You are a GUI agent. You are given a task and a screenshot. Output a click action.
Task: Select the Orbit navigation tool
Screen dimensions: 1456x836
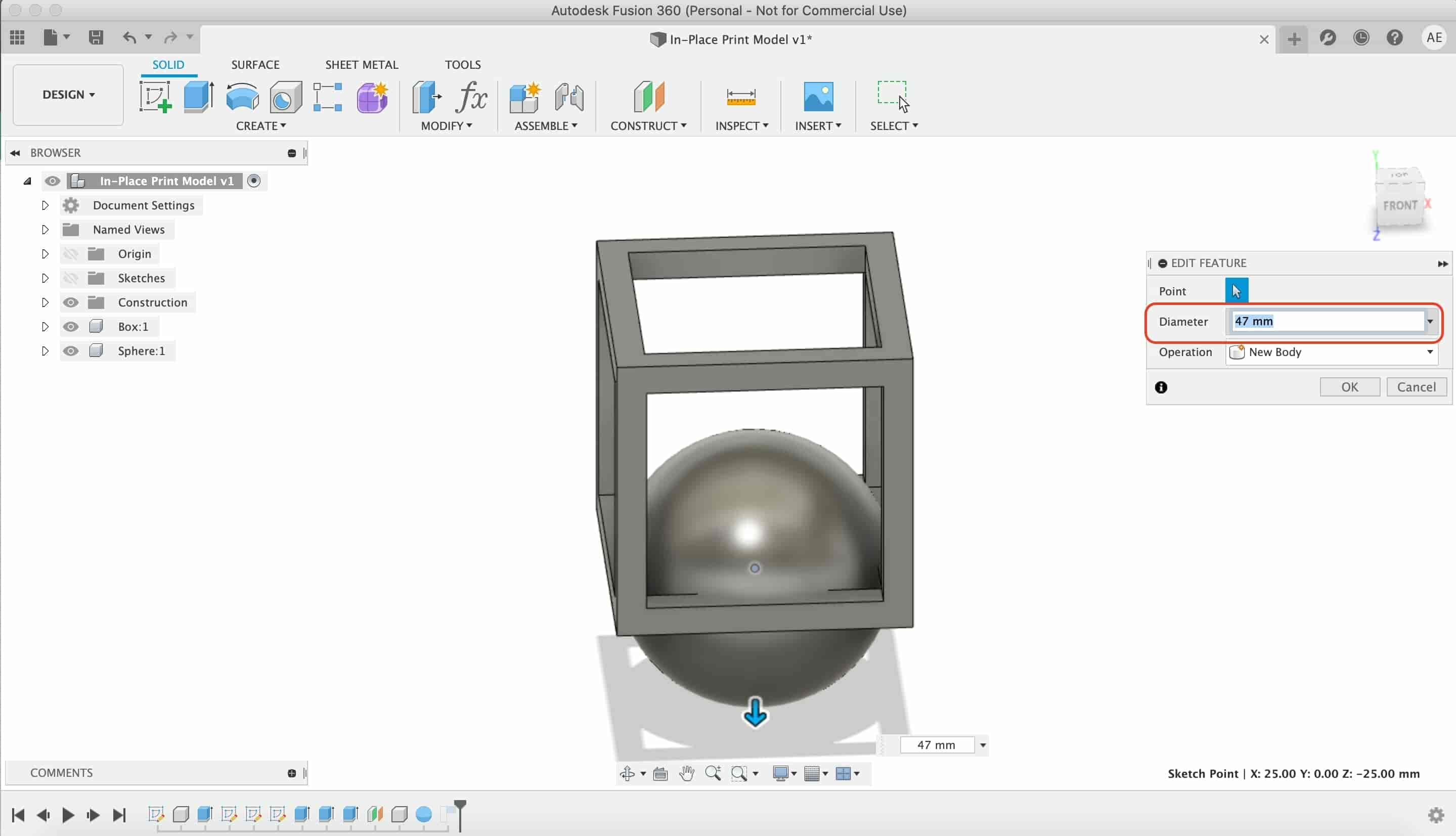click(x=627, y=773)
